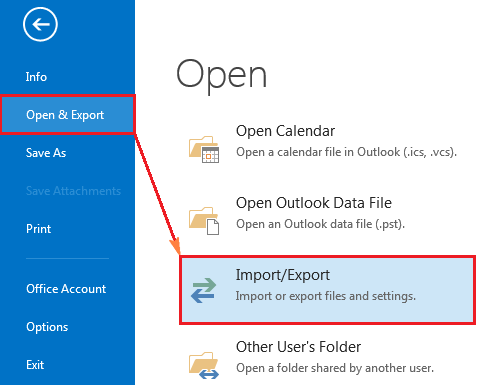492x385 pixels.
Task: Open the Print page
Action: (39, 229)
